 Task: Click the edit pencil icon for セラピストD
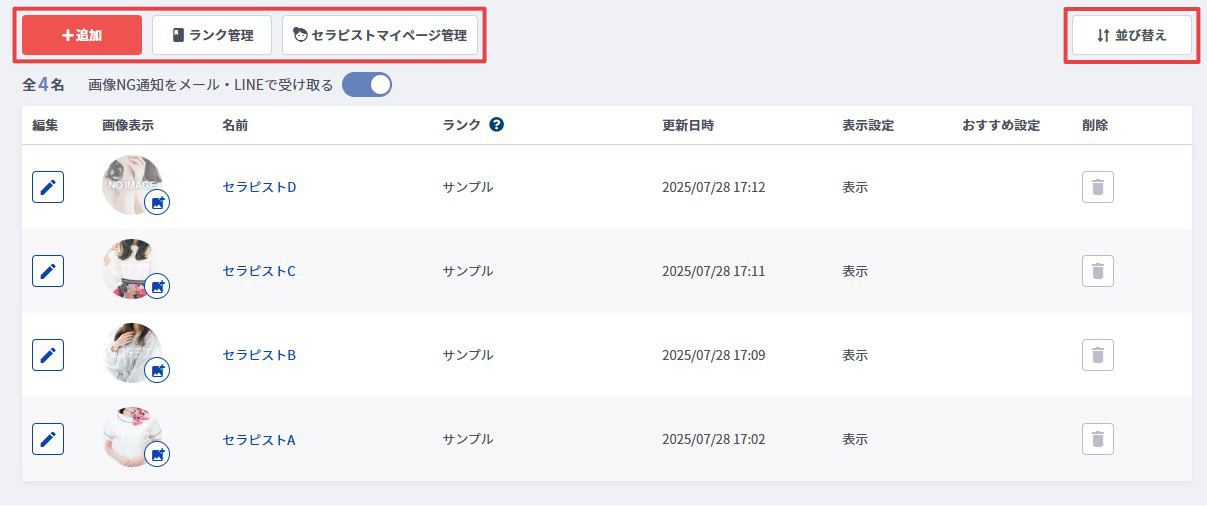(48, 187)
